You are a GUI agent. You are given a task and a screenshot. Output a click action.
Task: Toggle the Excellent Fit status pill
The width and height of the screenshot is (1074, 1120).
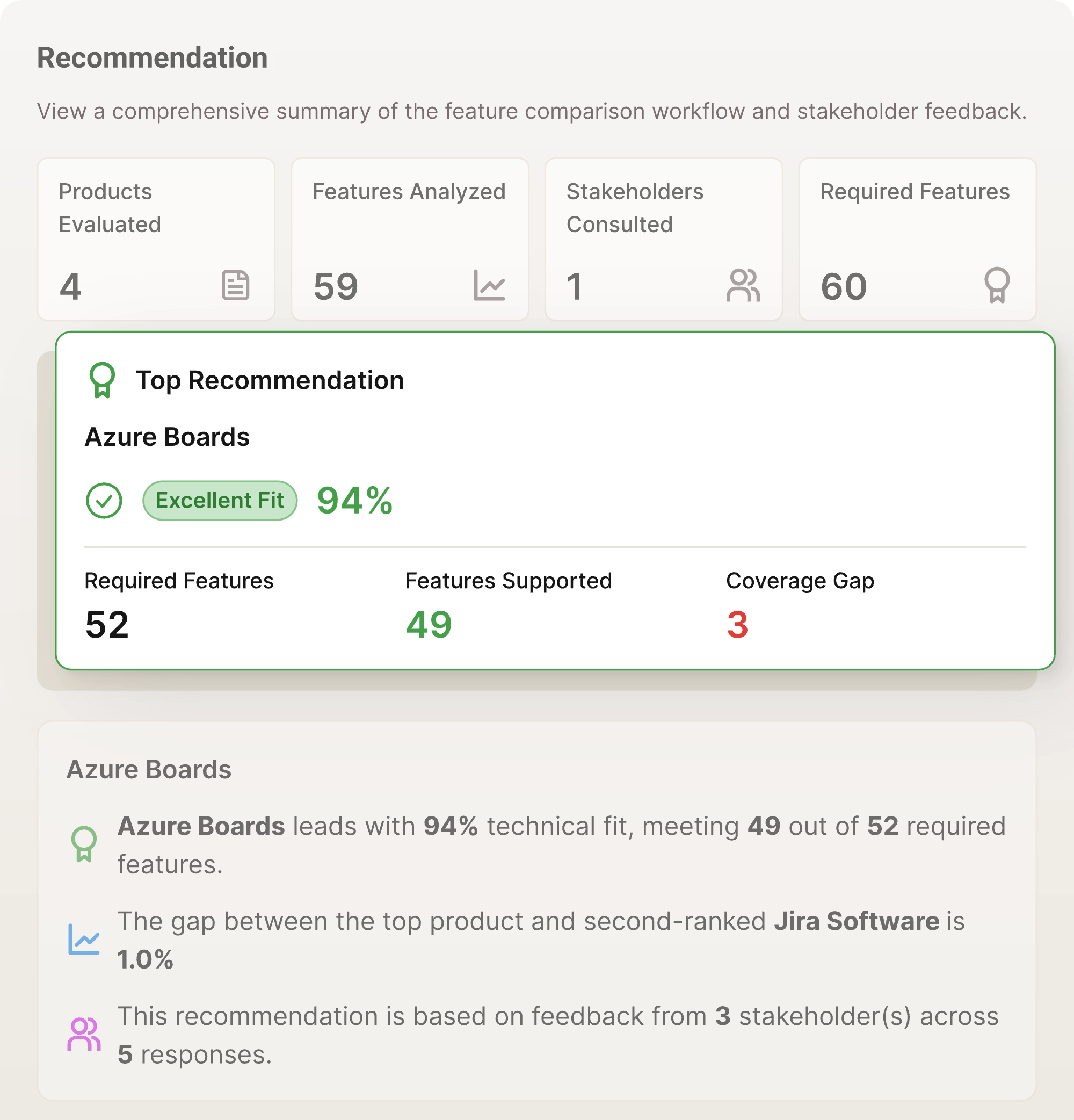coord(220,501)
